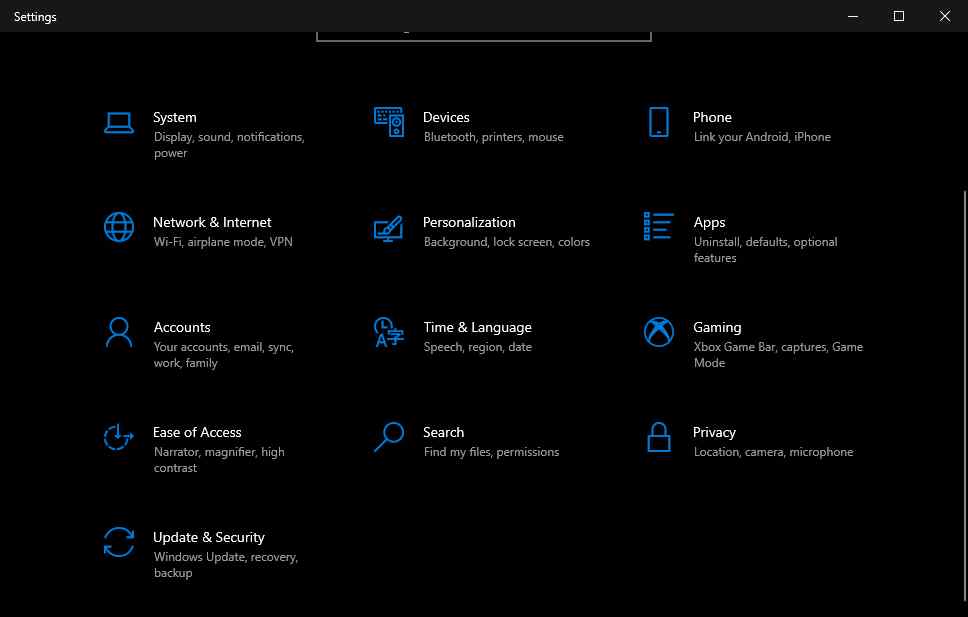Minimize the Settings window
968x617 pixels.
pyautogui.click(x=853, y=16)
